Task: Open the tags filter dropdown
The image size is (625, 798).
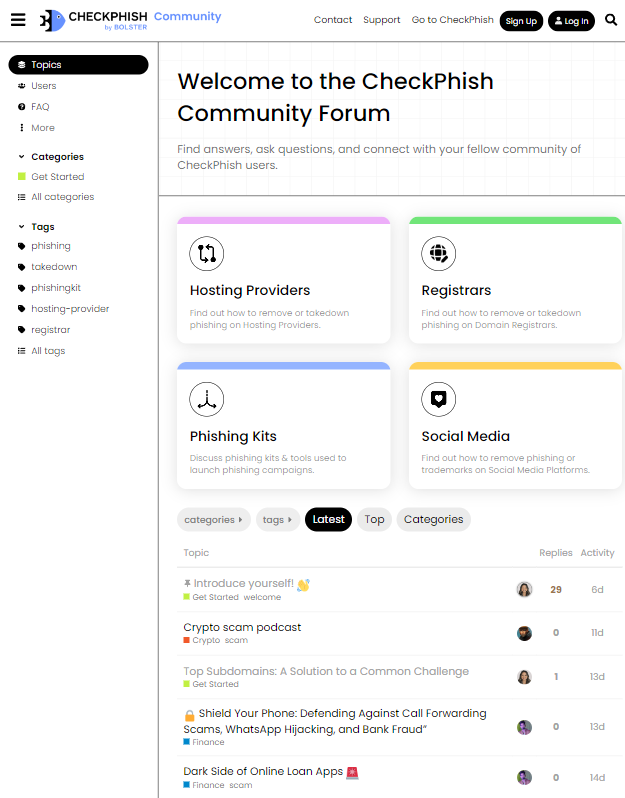Action: click(278, 520)
